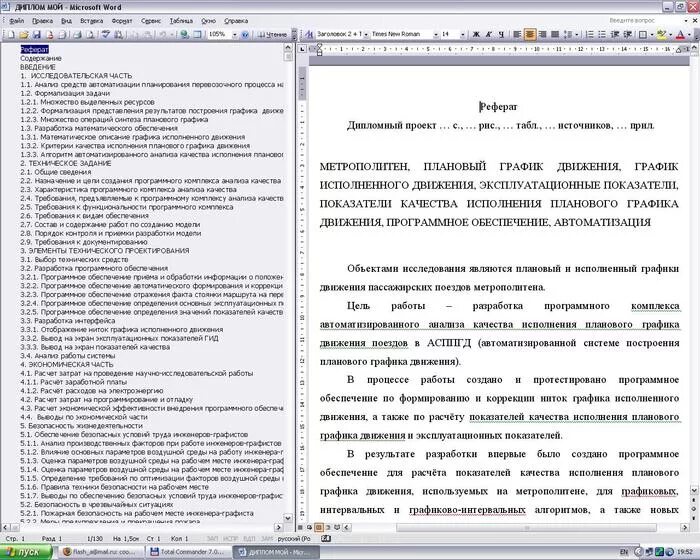Create a new blank document
The width and height of the screenshot is (700, 560).
coord(11,34)
